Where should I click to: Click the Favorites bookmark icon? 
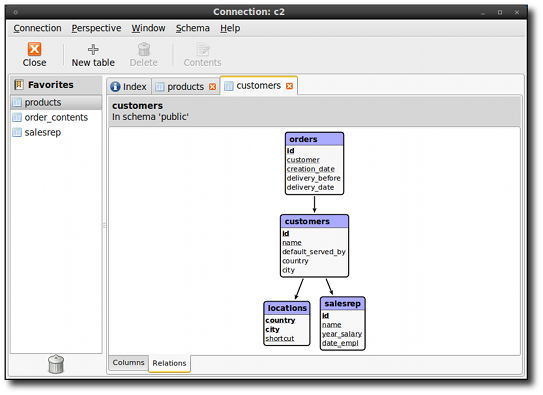tap(19, 84)
